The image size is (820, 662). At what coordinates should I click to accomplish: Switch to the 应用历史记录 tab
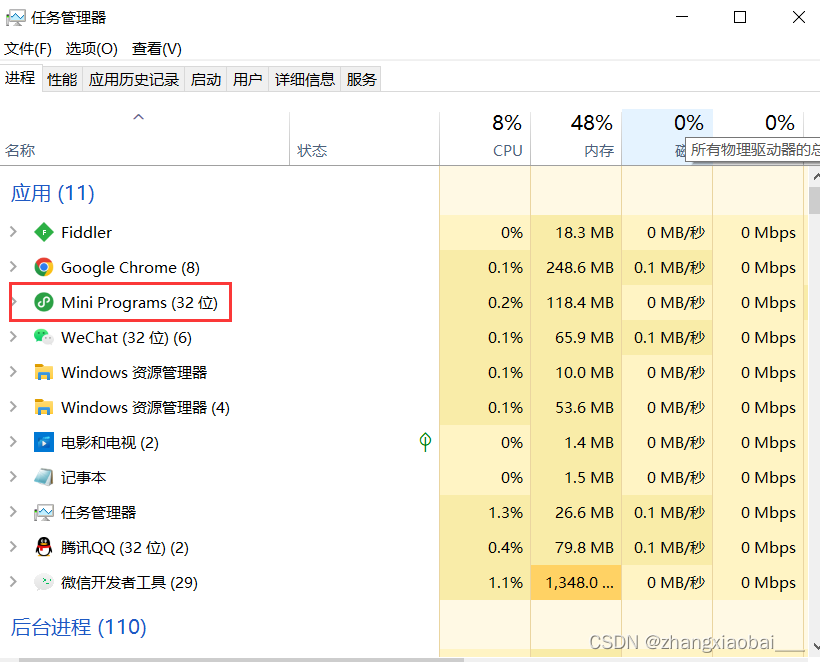[x=133, y=79]
